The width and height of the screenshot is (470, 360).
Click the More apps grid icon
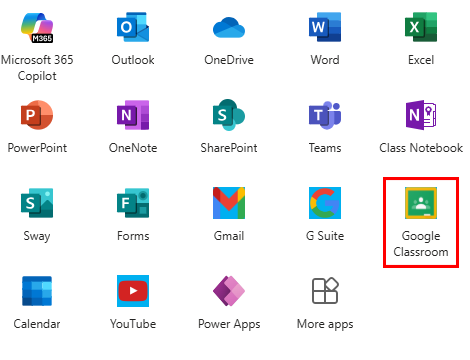pos(325,290)
